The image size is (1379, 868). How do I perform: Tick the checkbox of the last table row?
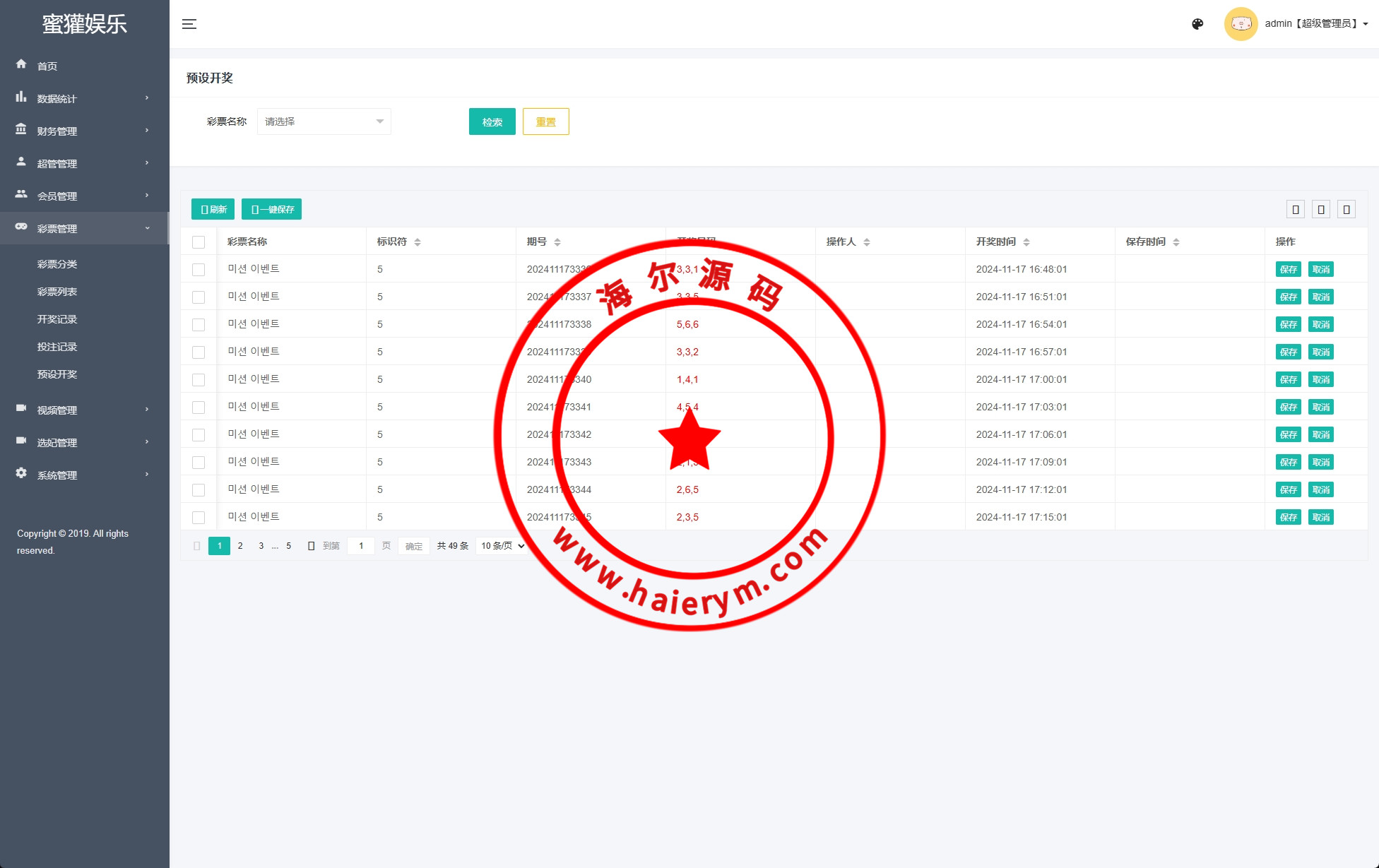coord(199,518)
